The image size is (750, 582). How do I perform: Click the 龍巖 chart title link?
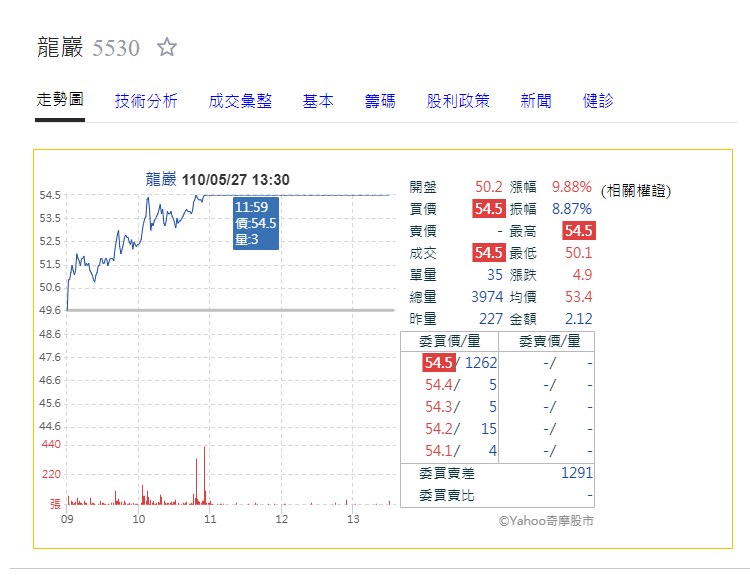click(x=161, y=179)
